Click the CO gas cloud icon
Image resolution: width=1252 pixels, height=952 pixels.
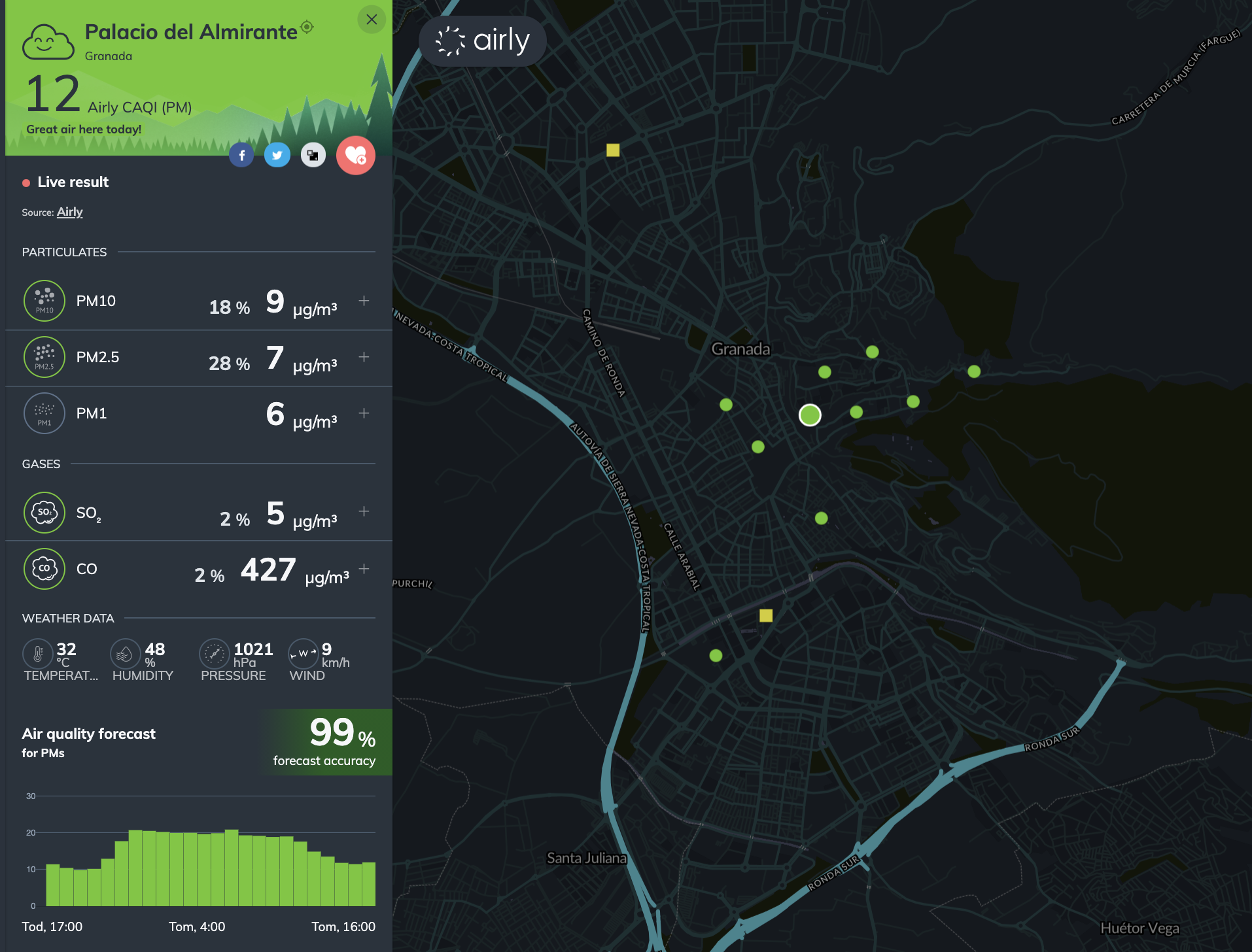pos(44,569)
